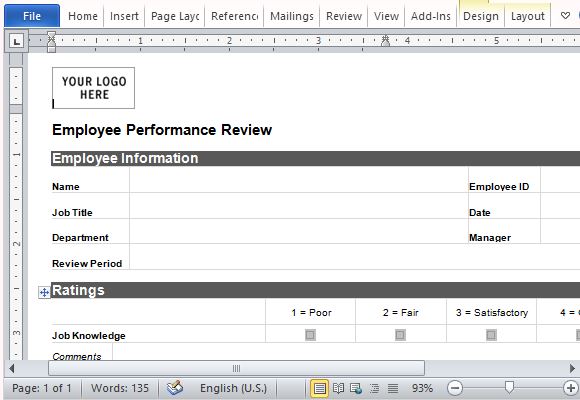Minimize the ribbon with caret icon
The image size is (580, 400).
565,16
